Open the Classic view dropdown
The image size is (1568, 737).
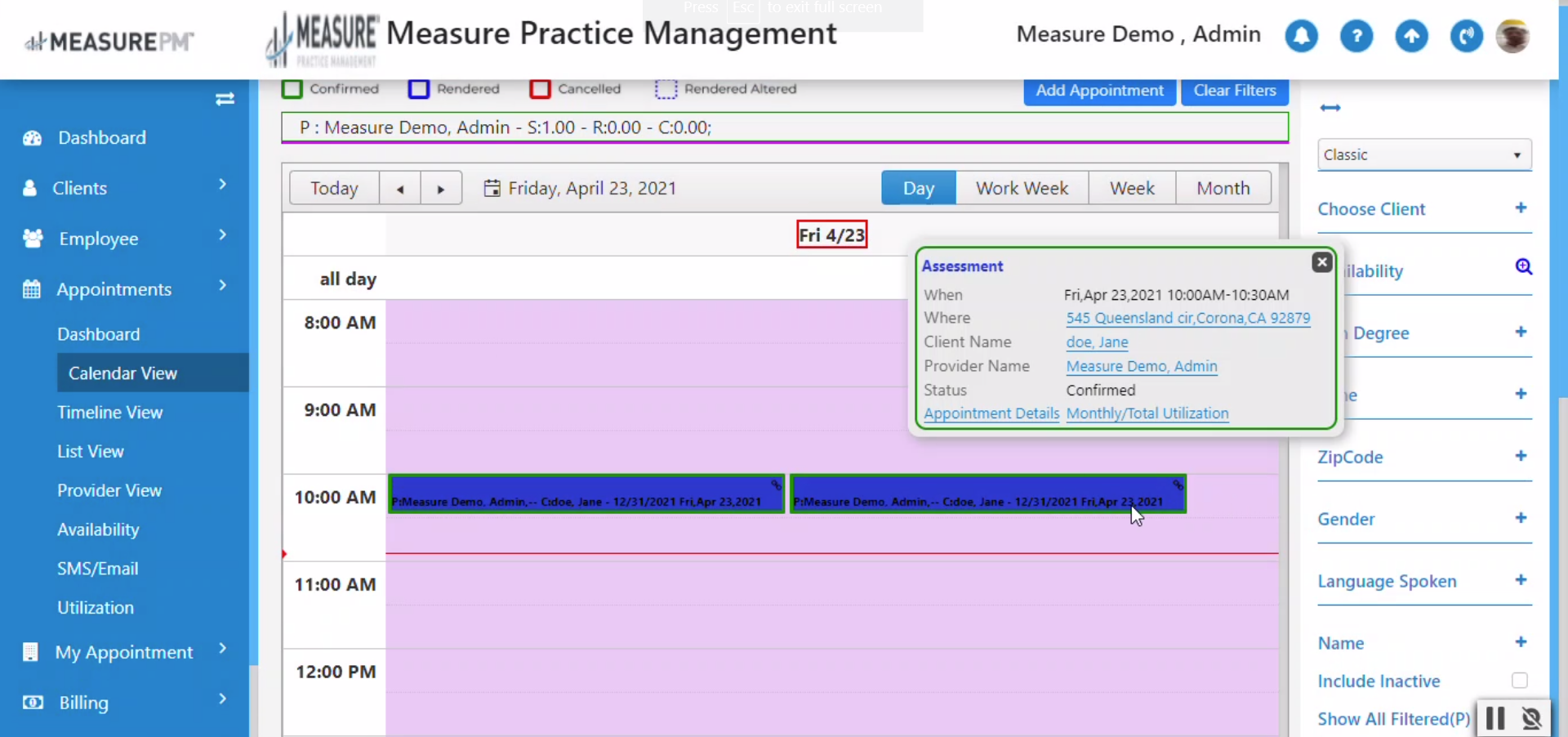(x=1424, y=154)
